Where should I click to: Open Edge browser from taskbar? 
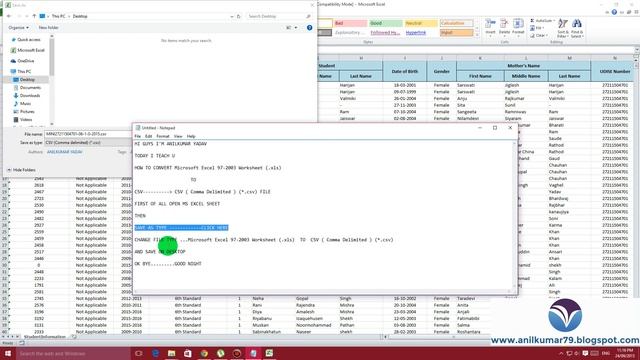[x=155, y=353]
